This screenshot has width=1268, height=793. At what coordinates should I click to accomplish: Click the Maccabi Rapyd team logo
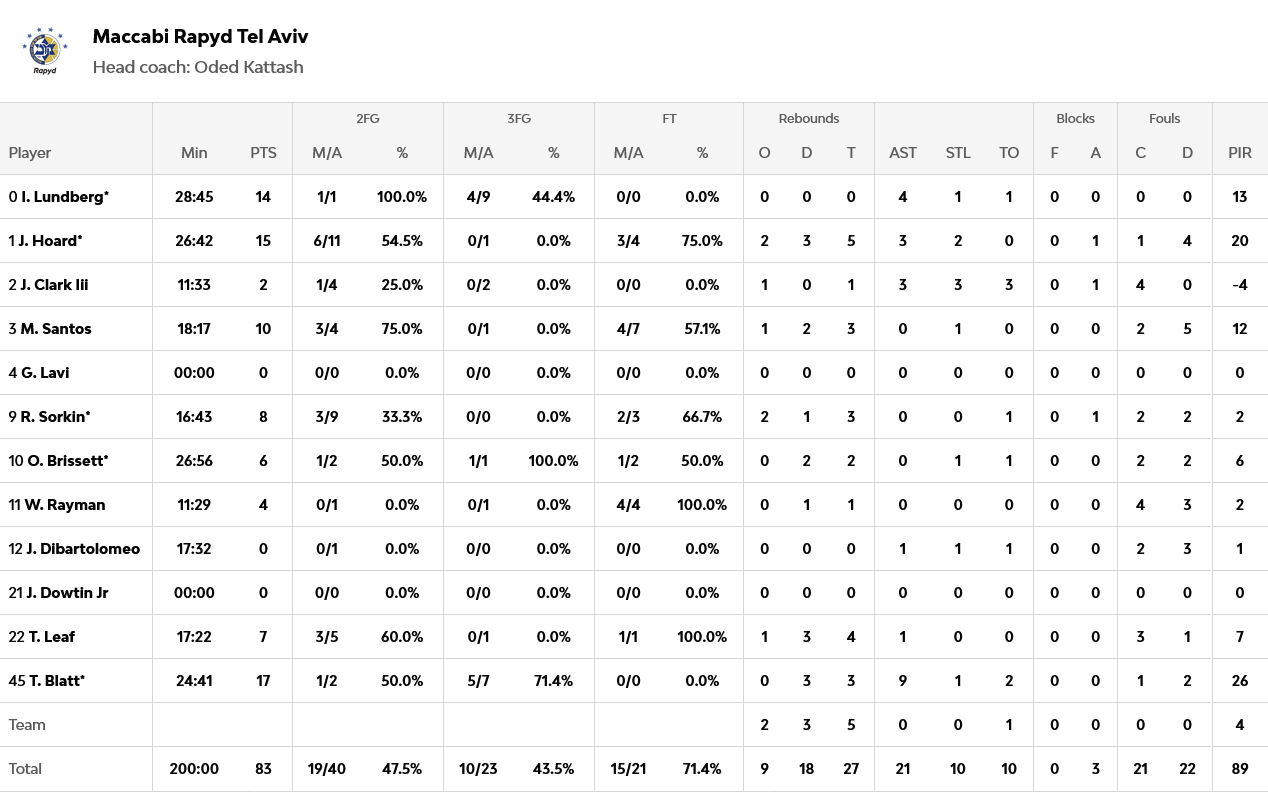[x=44, y=51]
